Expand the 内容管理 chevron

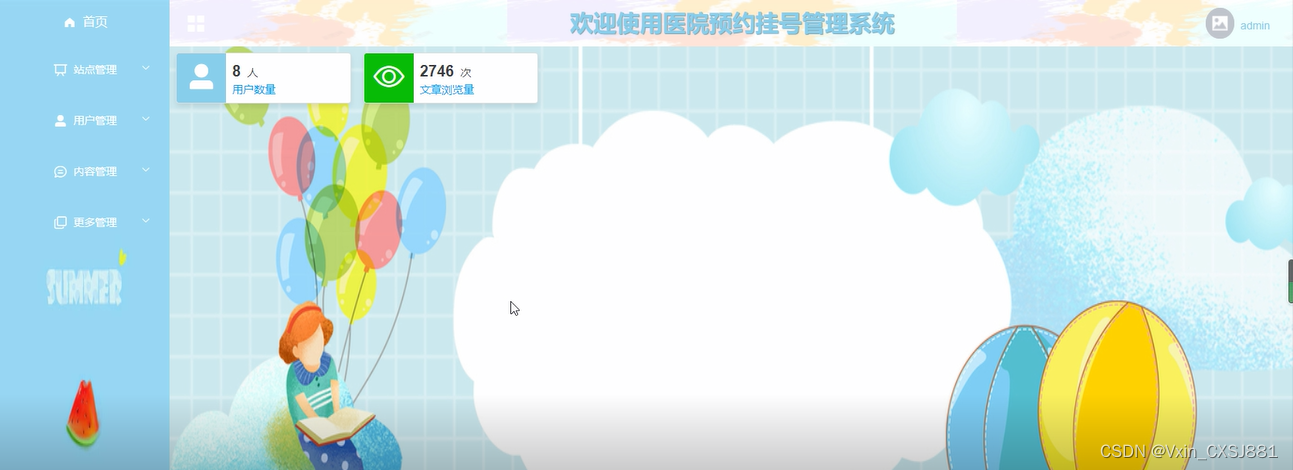pos(146,170)
